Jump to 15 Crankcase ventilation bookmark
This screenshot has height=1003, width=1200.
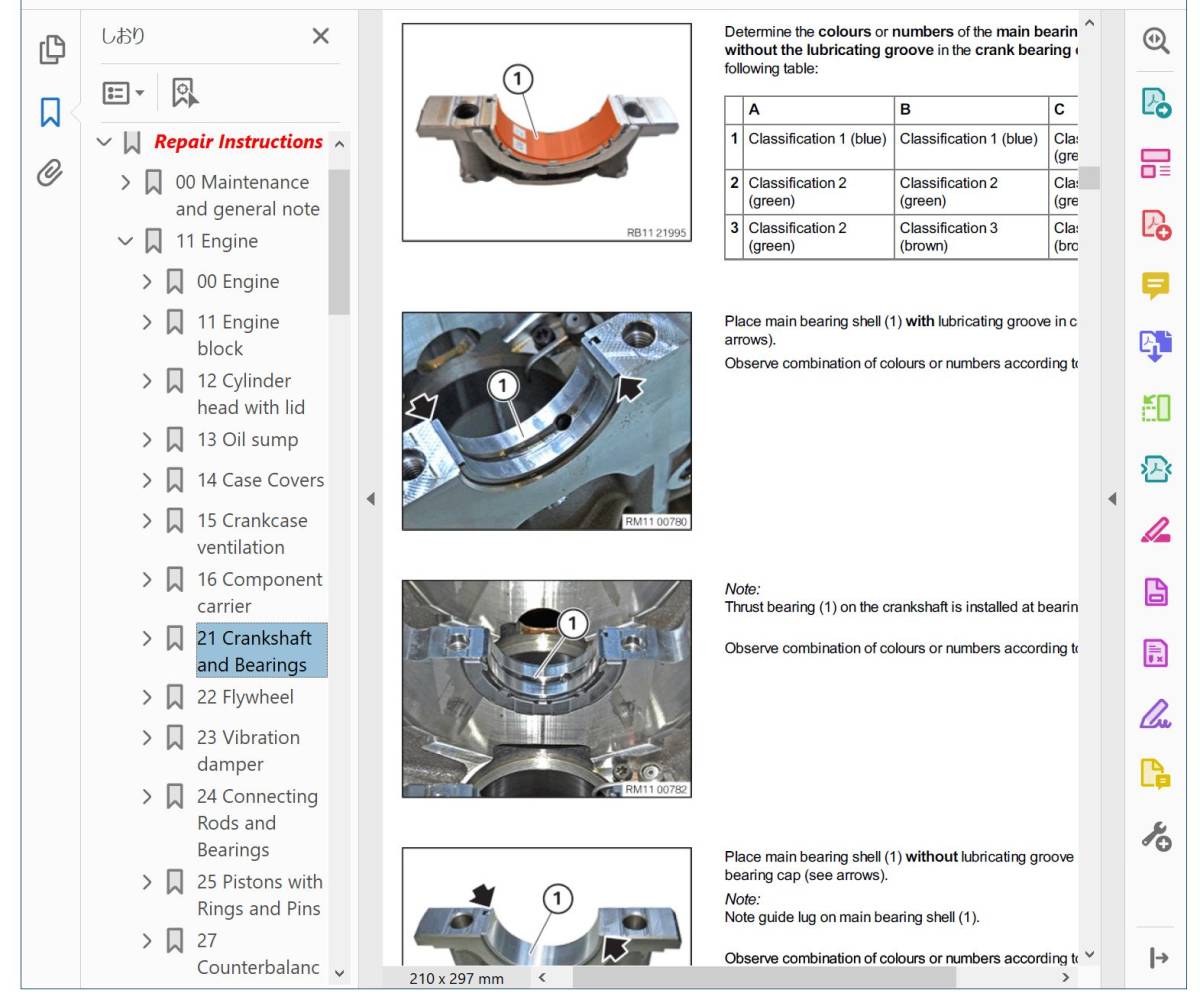(252, 534)
